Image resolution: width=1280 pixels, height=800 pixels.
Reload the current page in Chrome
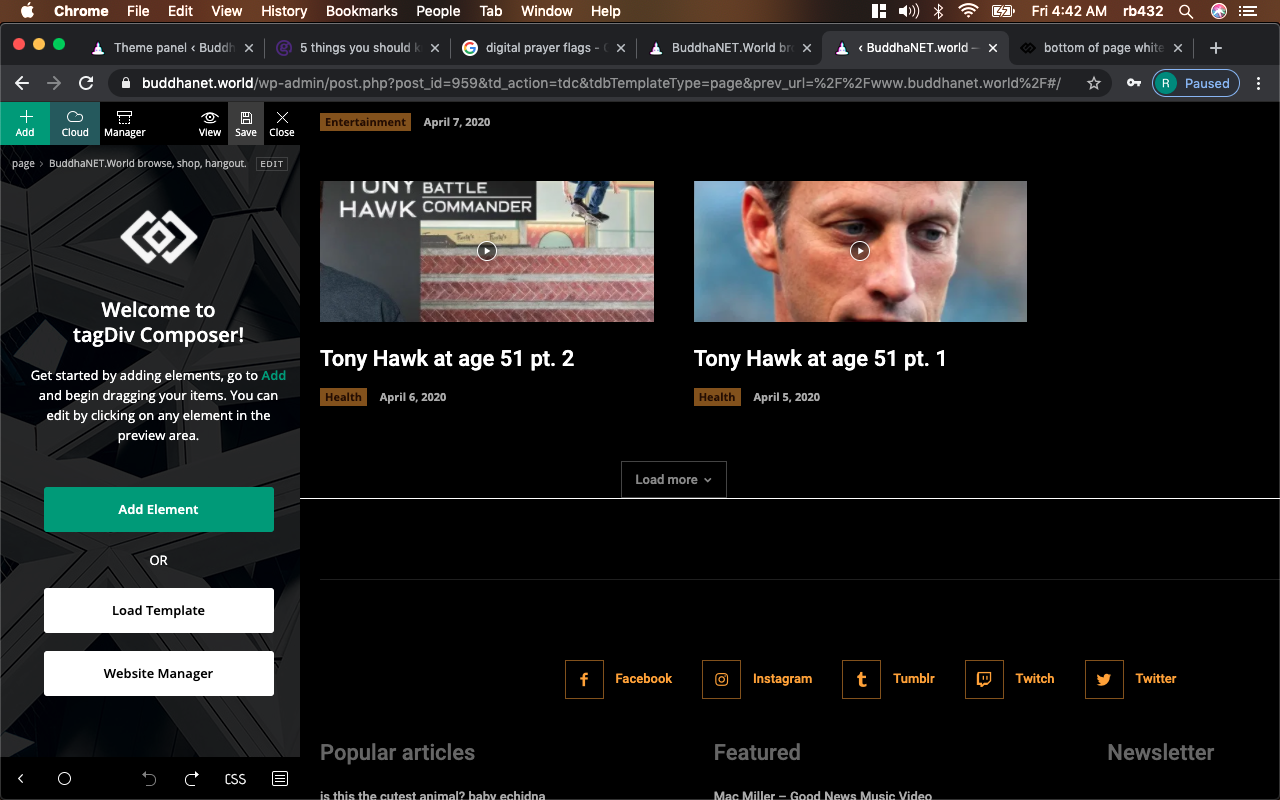tap(86, 83)
